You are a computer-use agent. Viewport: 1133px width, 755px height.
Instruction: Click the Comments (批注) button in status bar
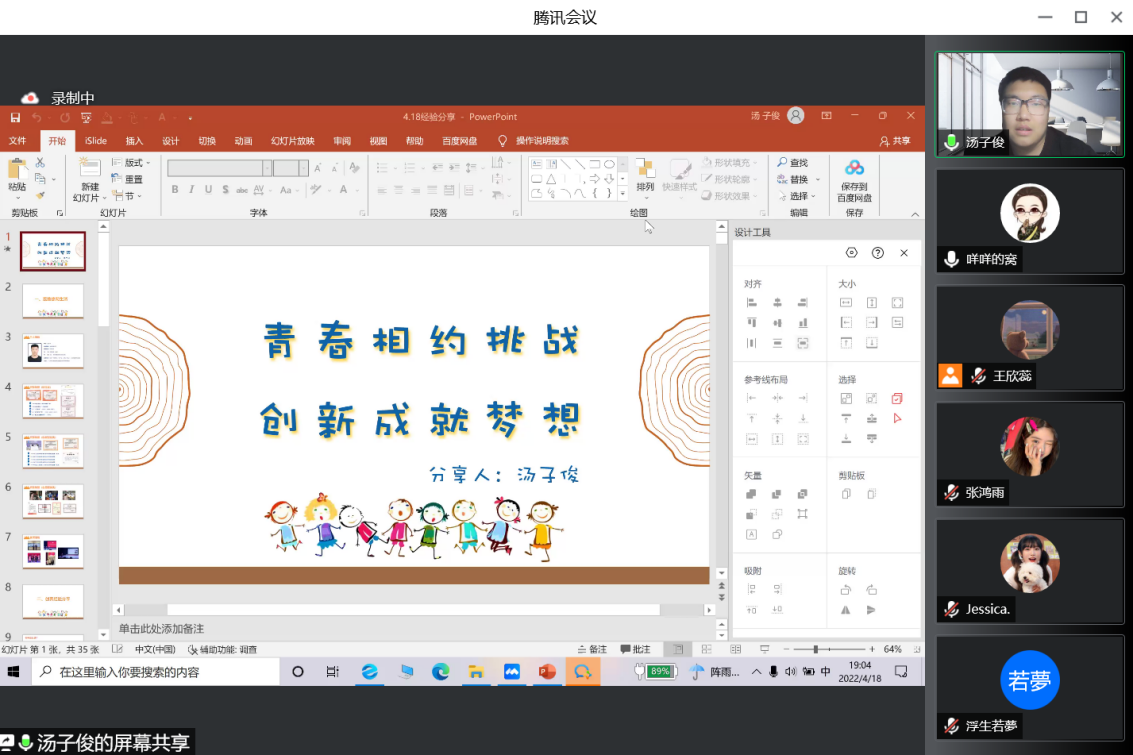pyautogui.click(x=635, y=649)
